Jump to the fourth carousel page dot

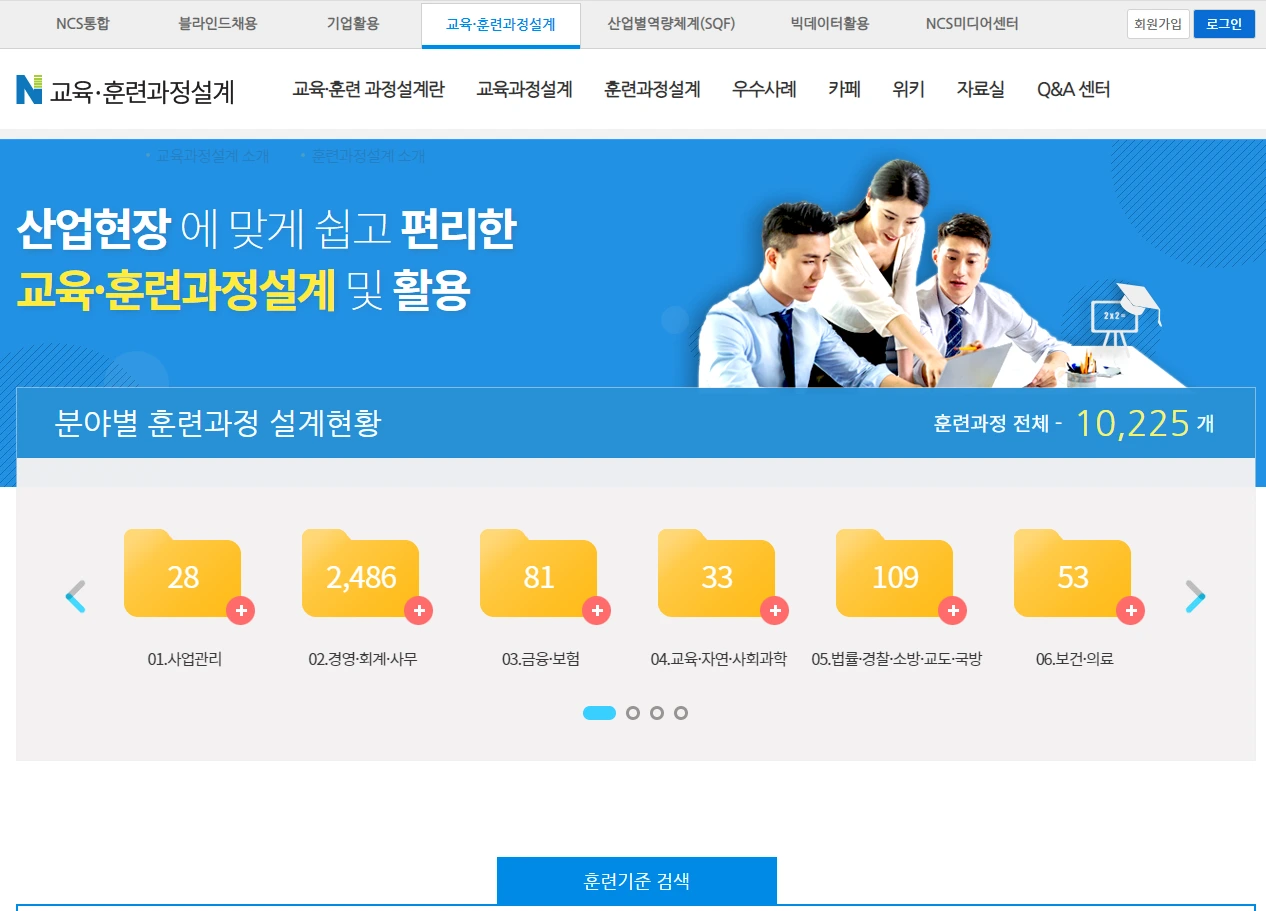681,713
